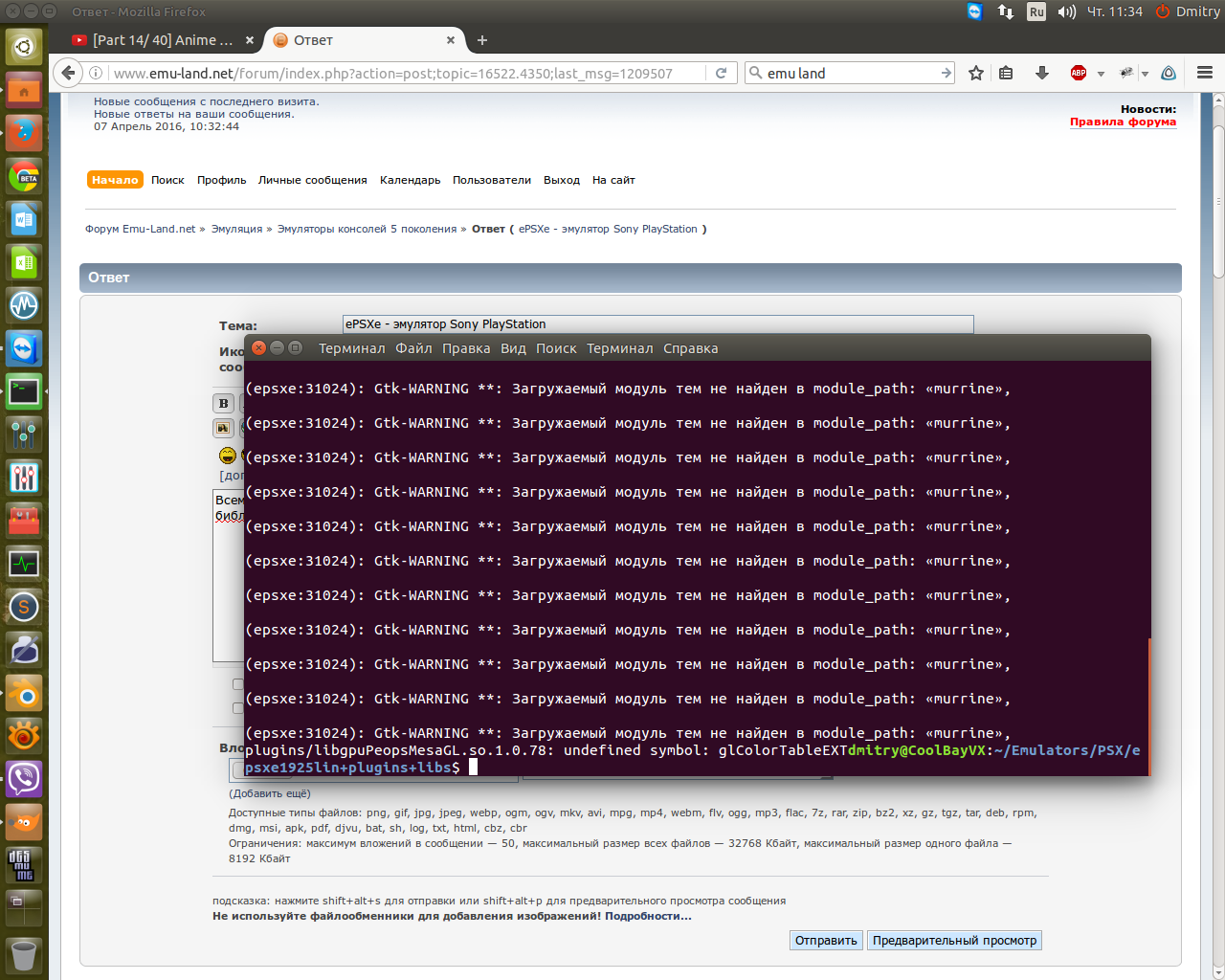Click the bug-shaped extension icon in toolbar

1126,73
